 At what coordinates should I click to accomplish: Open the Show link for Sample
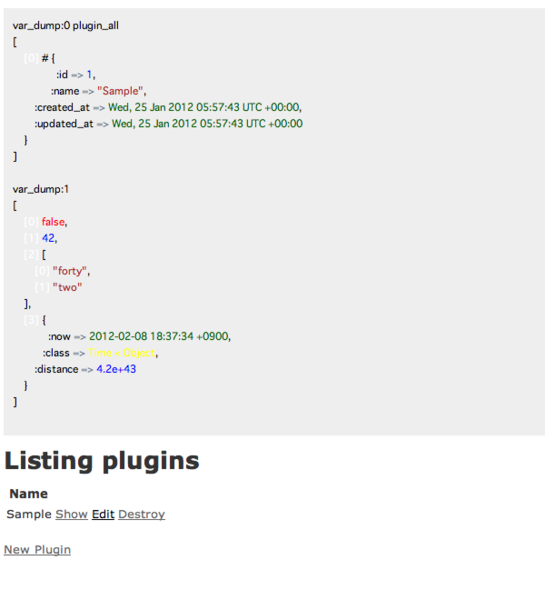point(72,514)
